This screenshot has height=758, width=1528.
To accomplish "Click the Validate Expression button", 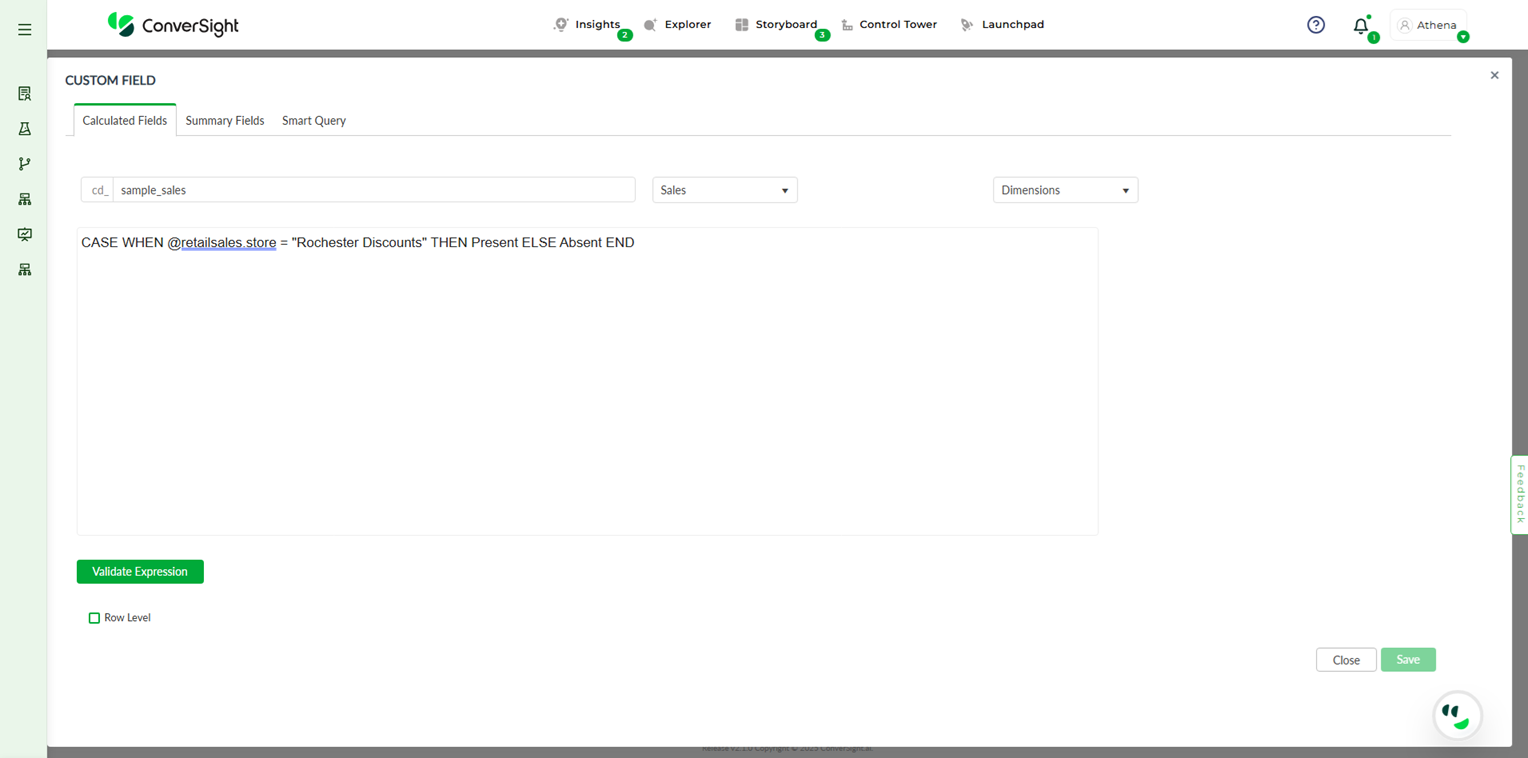I will [x=140, y=572].
